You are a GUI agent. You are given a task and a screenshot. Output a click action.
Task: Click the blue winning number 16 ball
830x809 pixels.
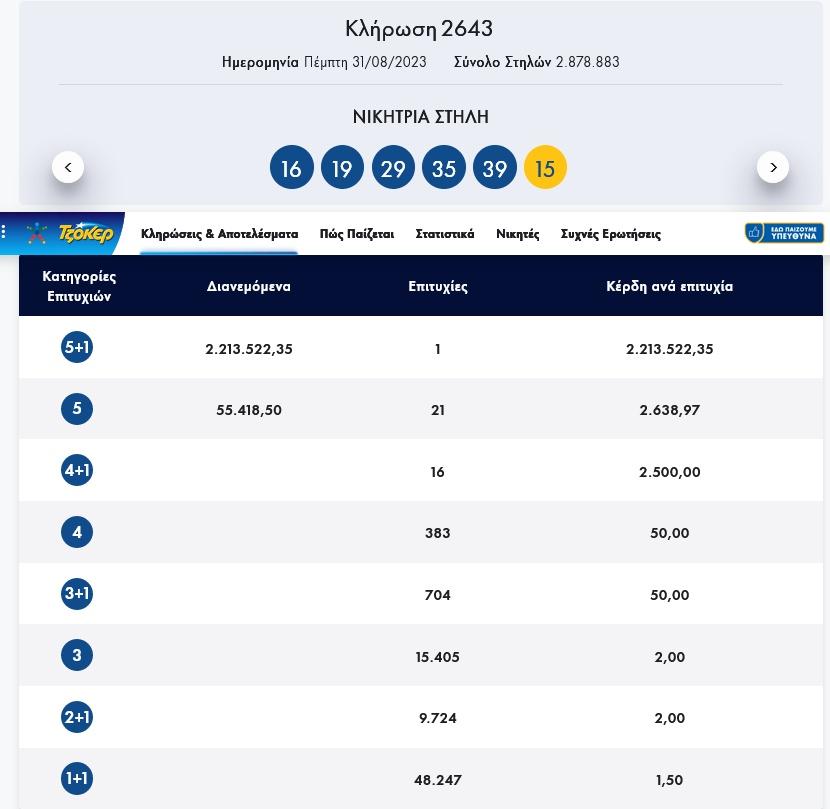click(x=291, y=168)
